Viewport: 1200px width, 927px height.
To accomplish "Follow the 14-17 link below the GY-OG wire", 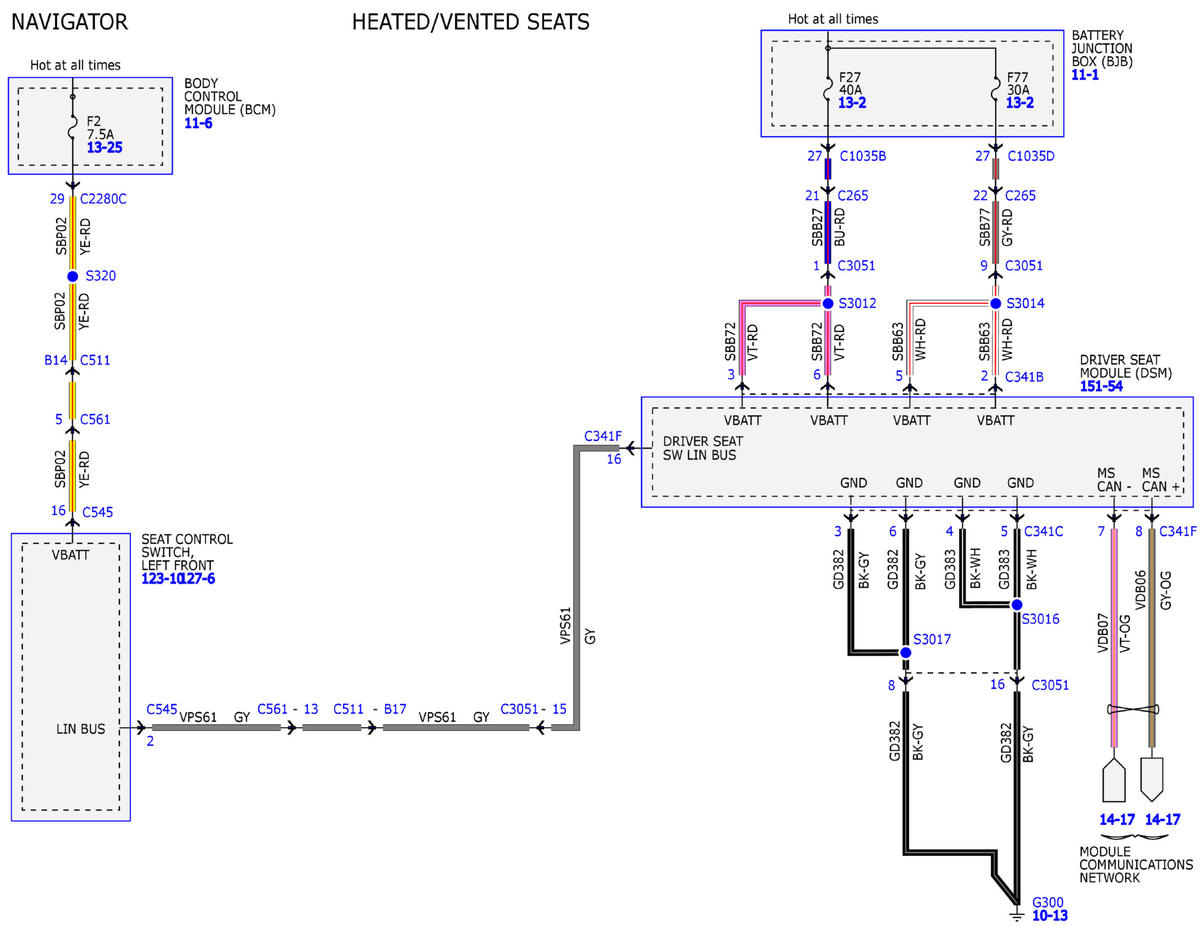I will (x=1162, y=819).
